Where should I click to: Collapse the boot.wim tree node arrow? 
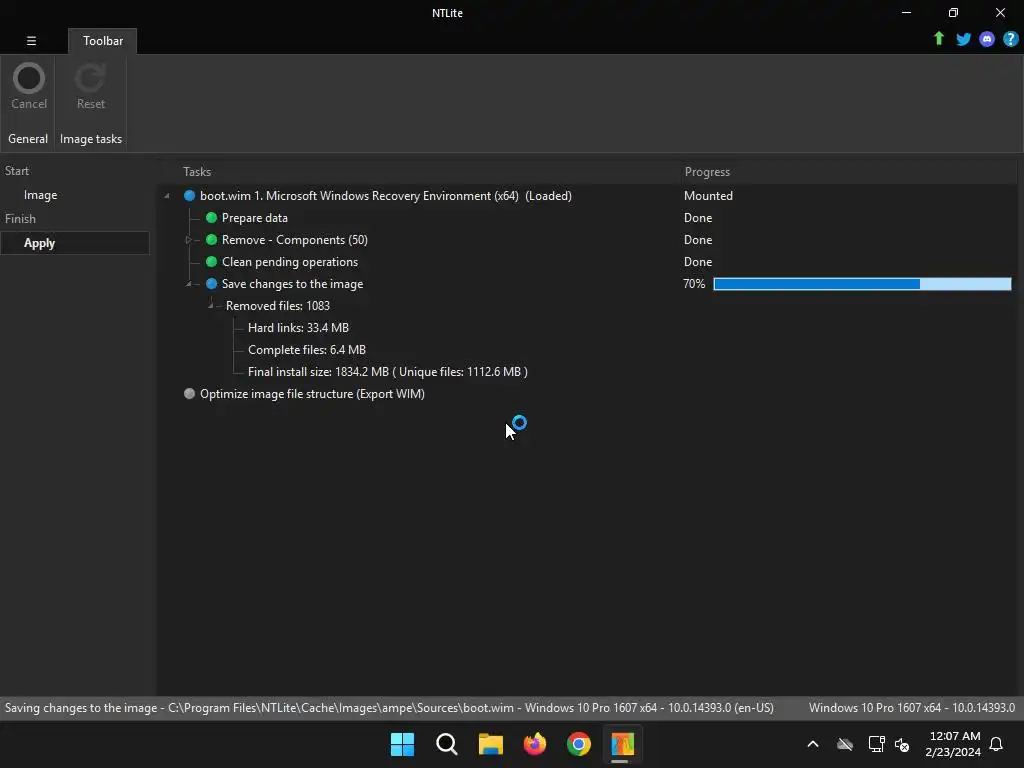[x=167, y=196]
